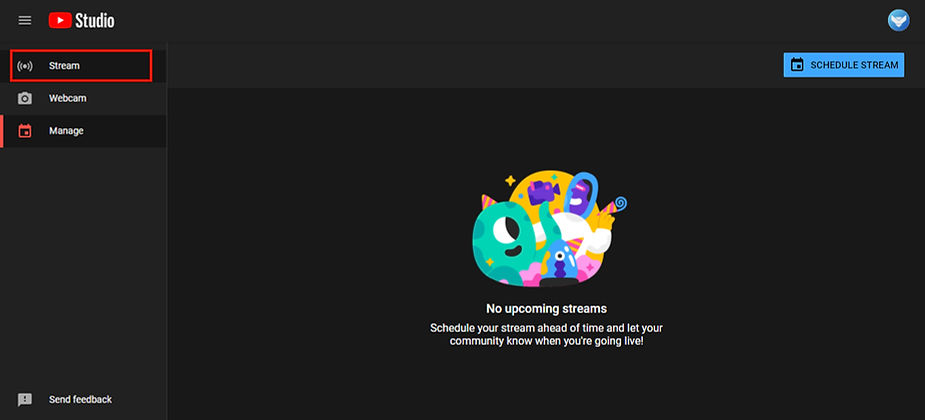The width and height of the screenshot is (925, 420).
Task: Click the Send feedback icon
Action: coord(25,400)
